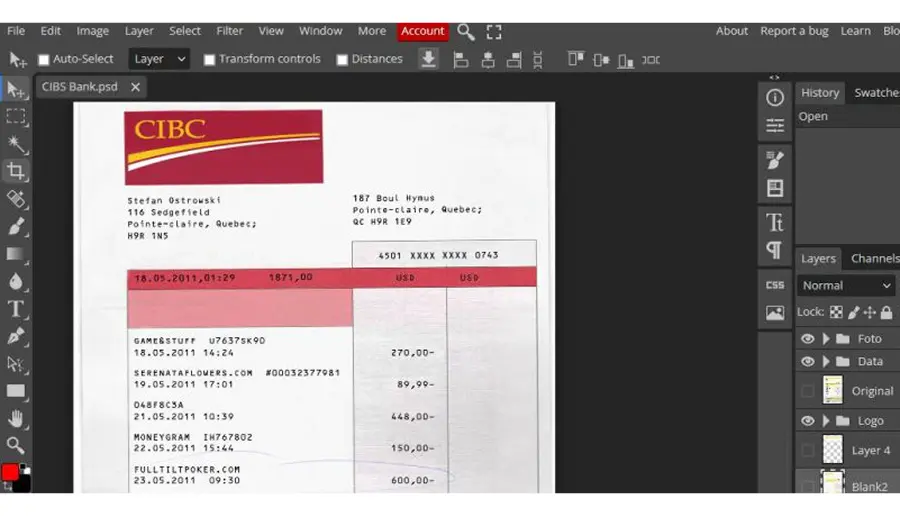
Task: Tick the Transform controls checkbox
Action: click(x=210, y=60)
